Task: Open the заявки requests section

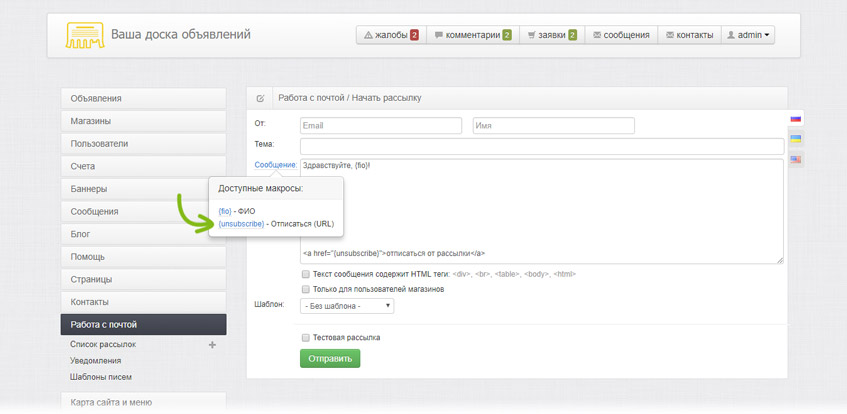Action: pos(552,35)
